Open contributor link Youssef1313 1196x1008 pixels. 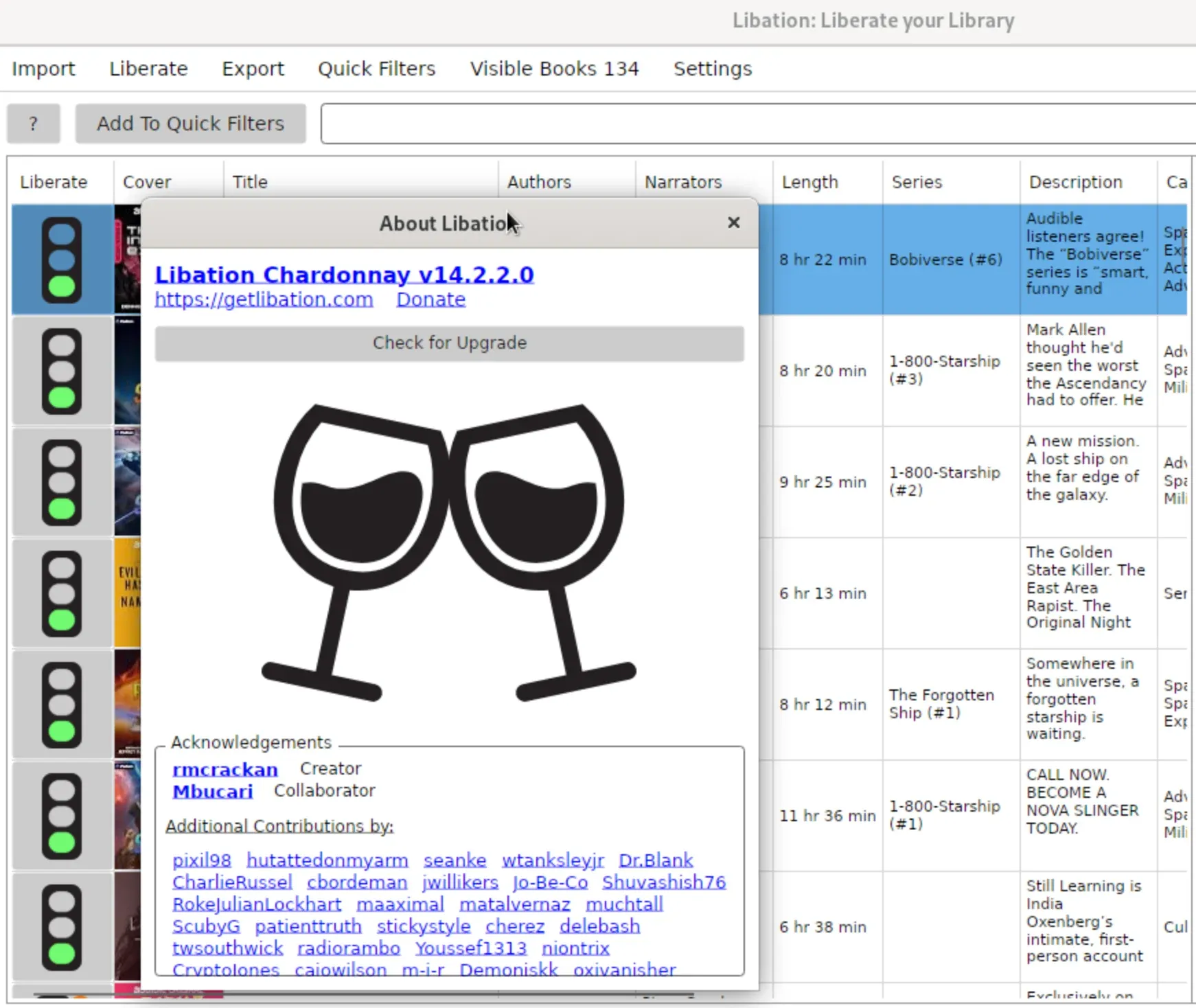[471, 948]
